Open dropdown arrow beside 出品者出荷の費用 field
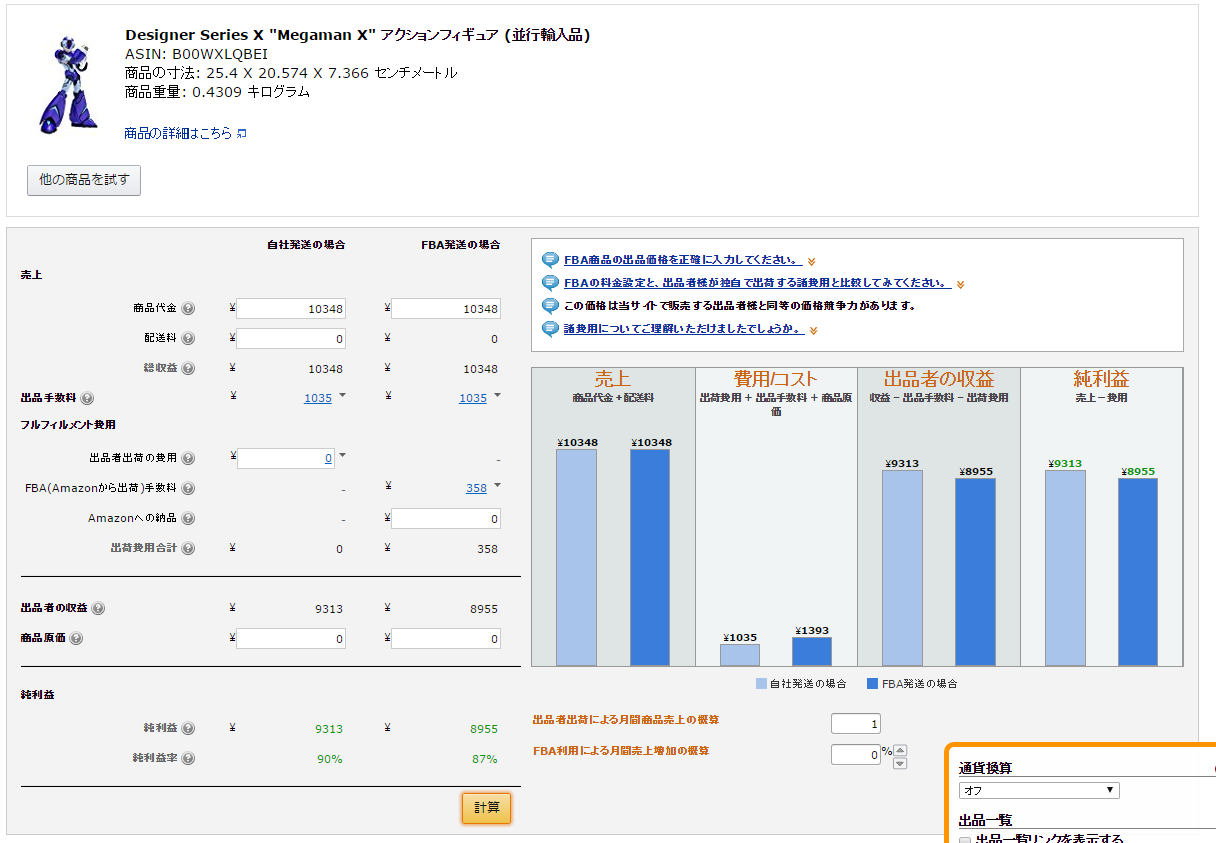 (342, 455)
